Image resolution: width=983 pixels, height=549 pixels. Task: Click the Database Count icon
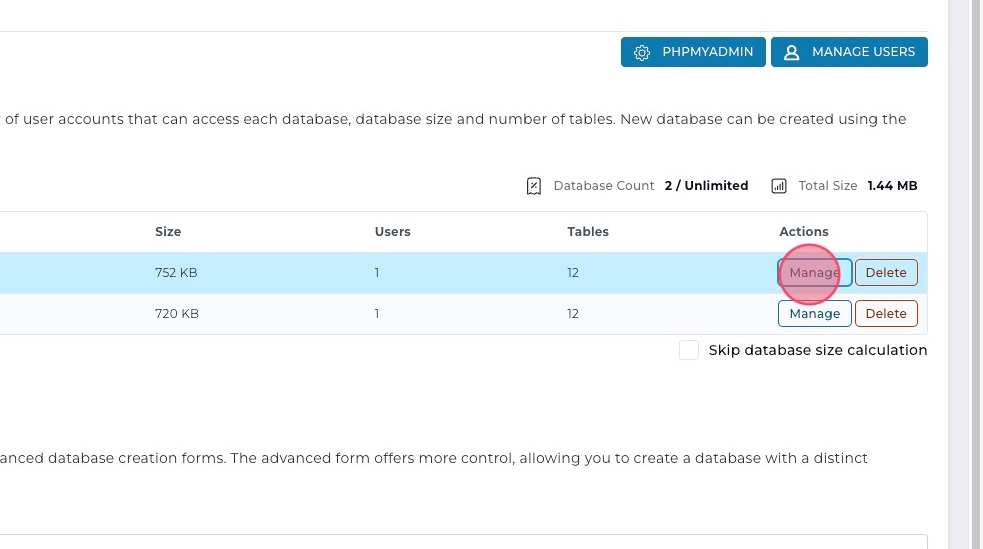tap(534, 186)
